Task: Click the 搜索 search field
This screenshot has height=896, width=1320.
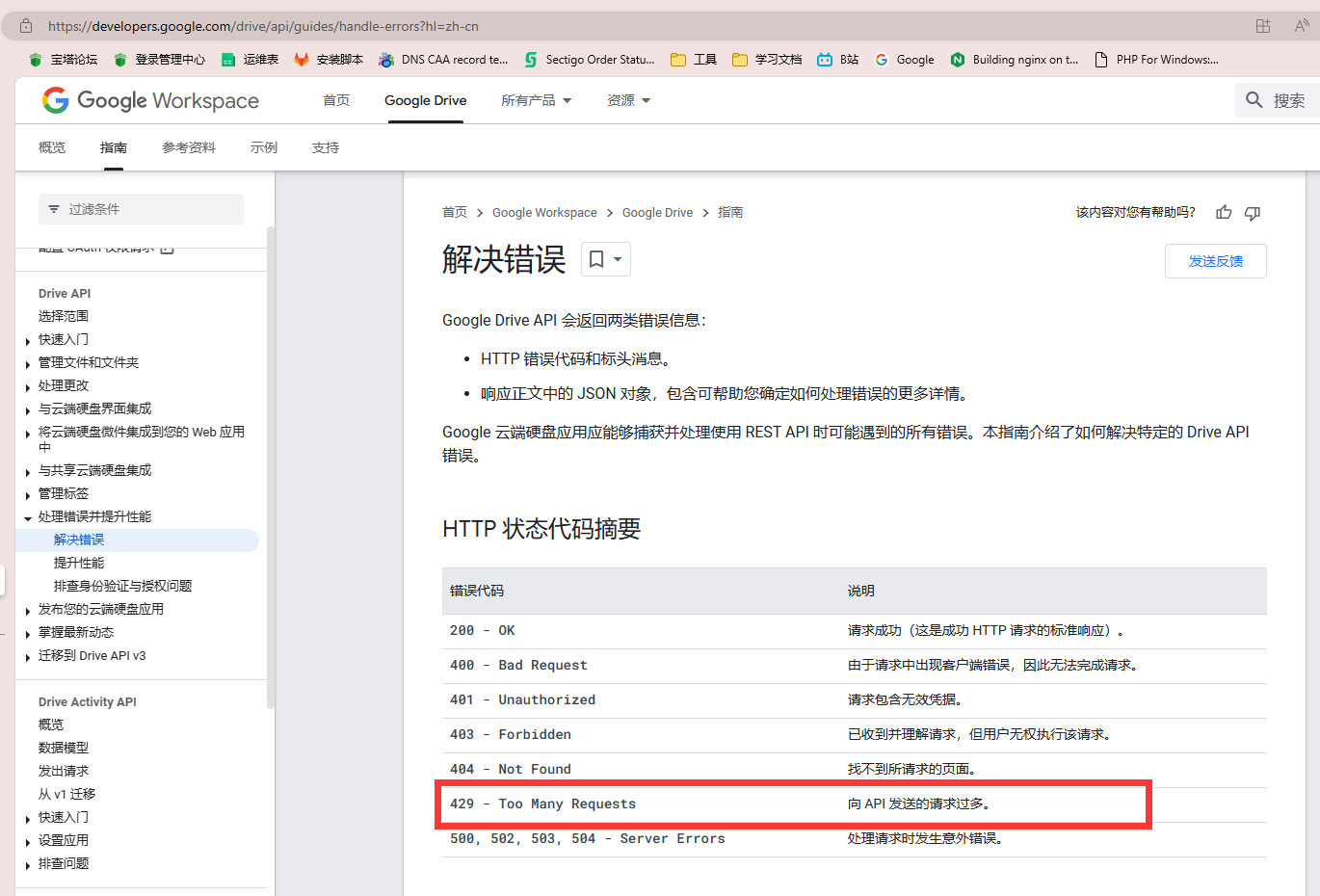Action: click(1278, 100)
